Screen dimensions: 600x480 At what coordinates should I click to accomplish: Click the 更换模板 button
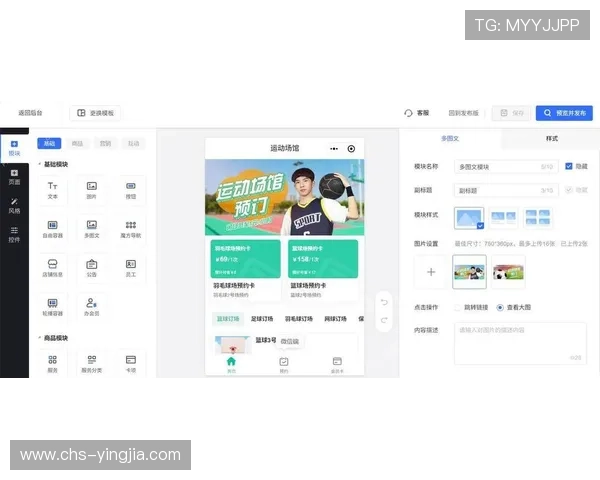(95, 113)
